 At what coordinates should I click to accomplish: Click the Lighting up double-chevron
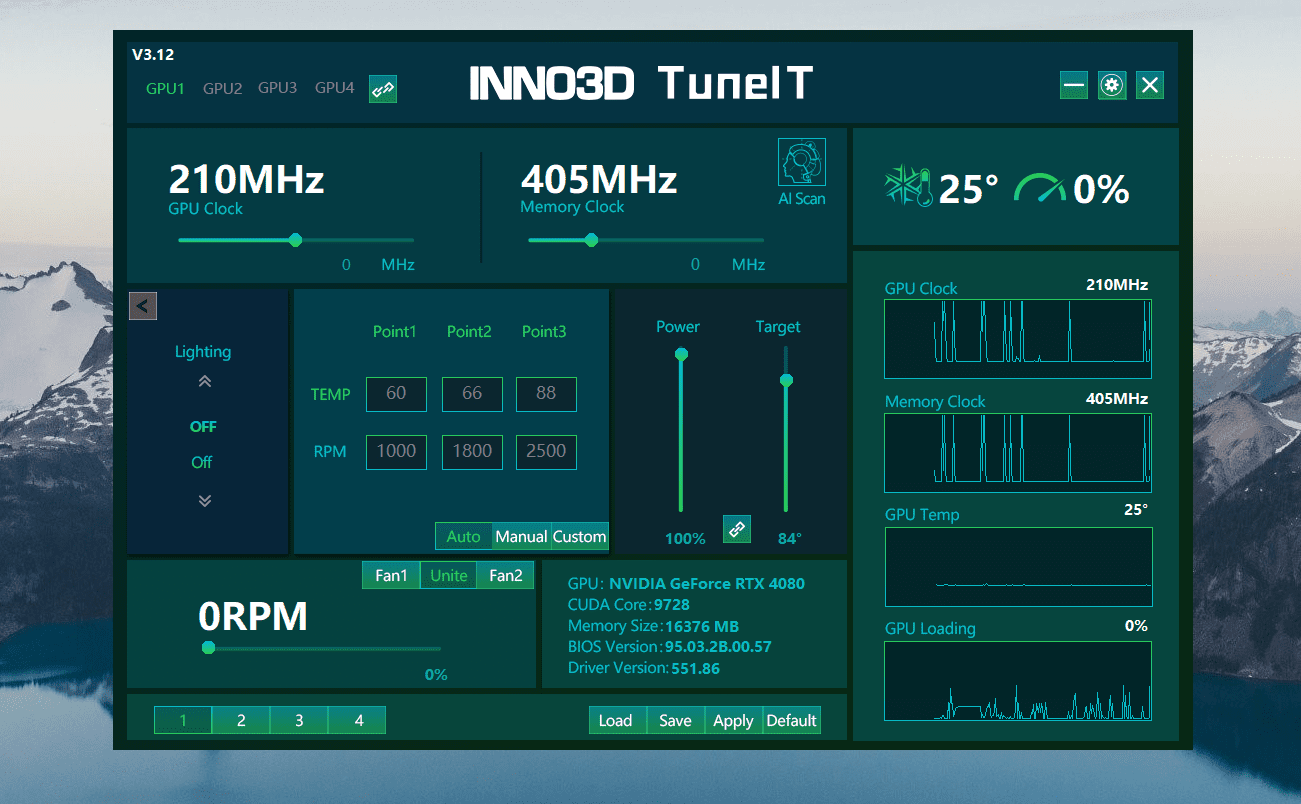pos(205,381)
